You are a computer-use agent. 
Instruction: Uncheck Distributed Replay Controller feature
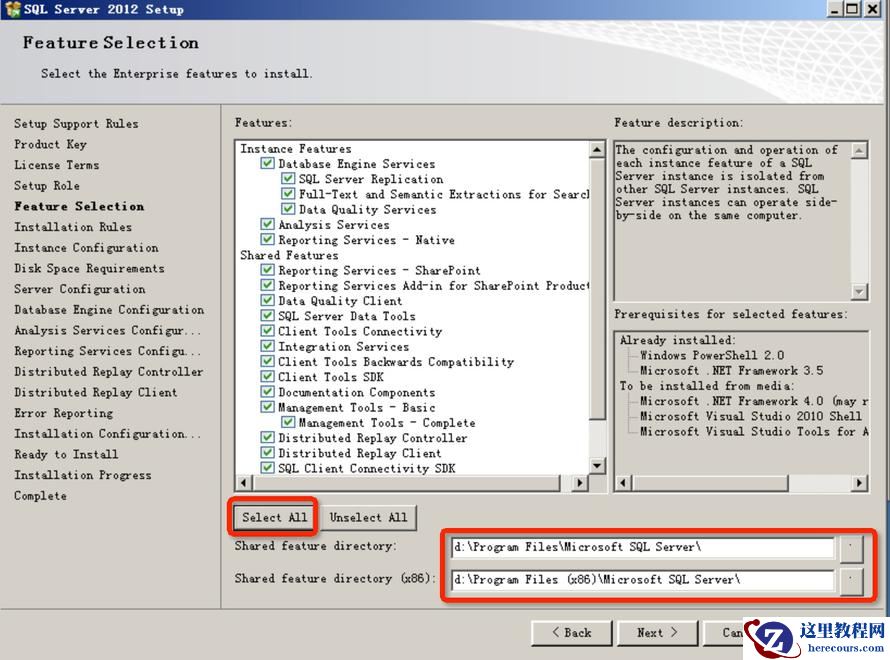point(267,438)
